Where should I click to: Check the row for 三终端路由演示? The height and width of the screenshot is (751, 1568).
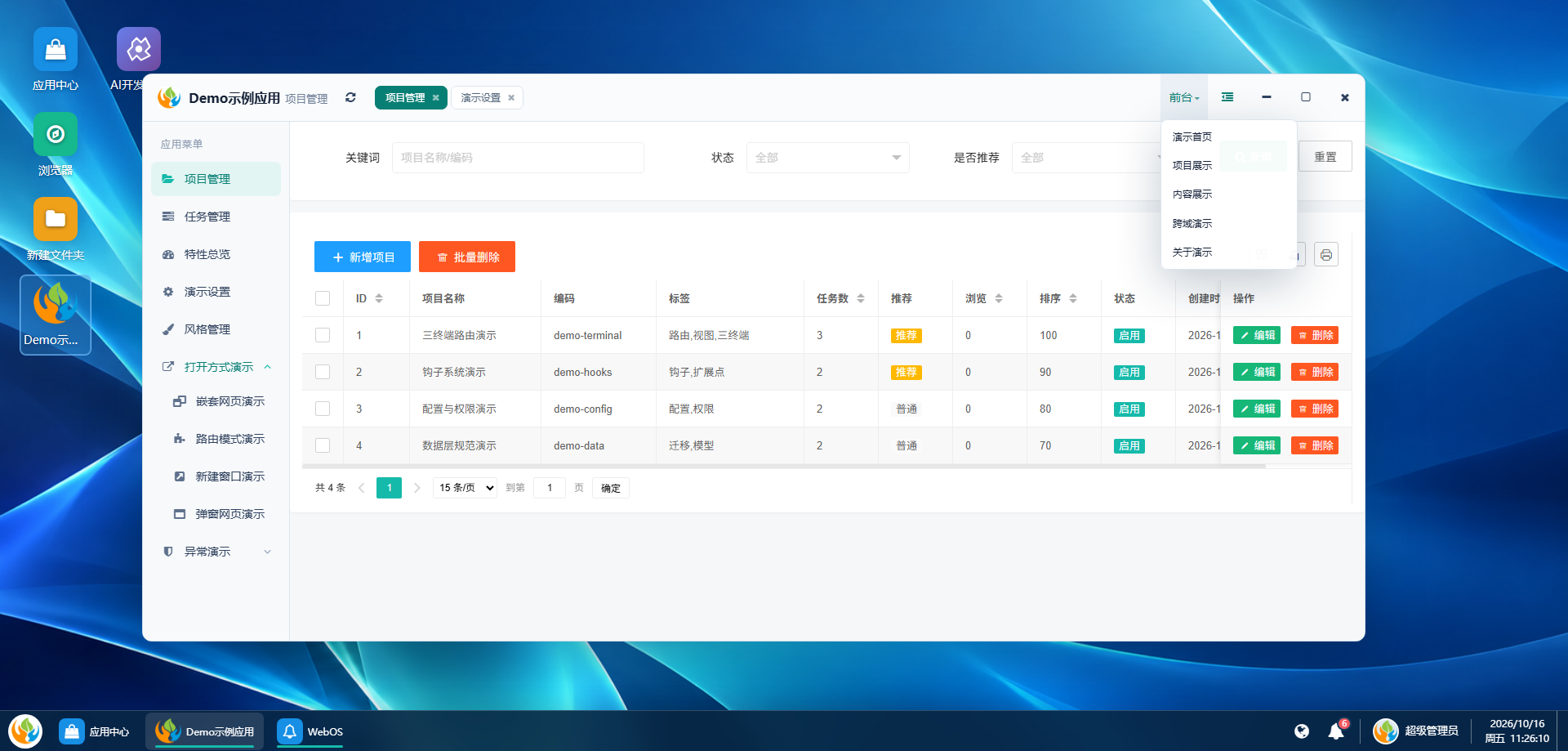tap(323, 335)
